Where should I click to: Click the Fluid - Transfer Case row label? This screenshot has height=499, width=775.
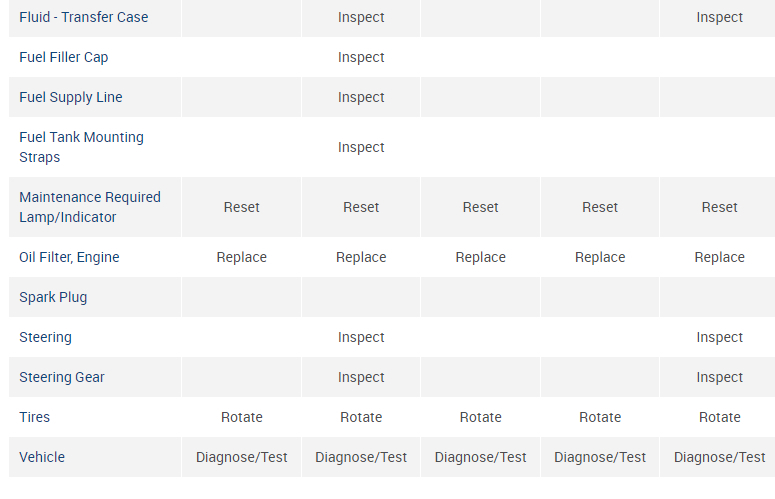click(84, 17)
